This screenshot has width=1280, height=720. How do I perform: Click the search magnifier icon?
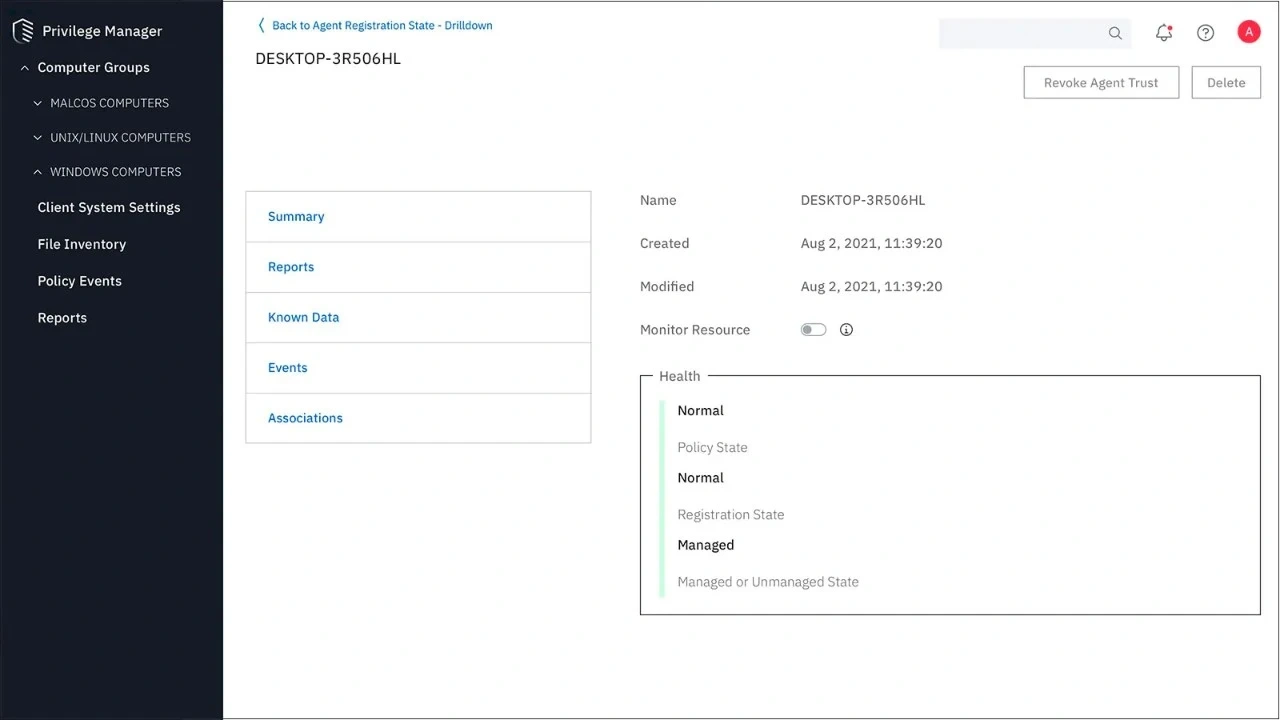(1115, 33)
